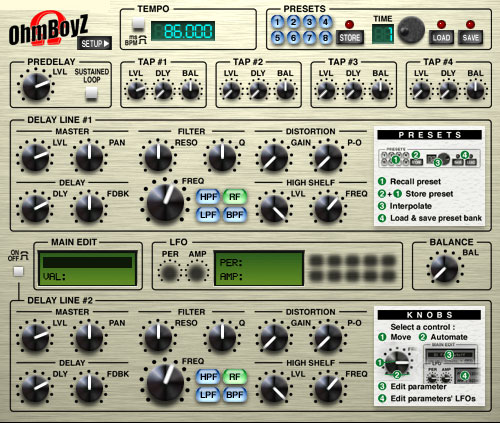This screenshot has width=500, height=423.
Task: Enable RF filter on Delay Line #1
Action: (x=235, y=197)
